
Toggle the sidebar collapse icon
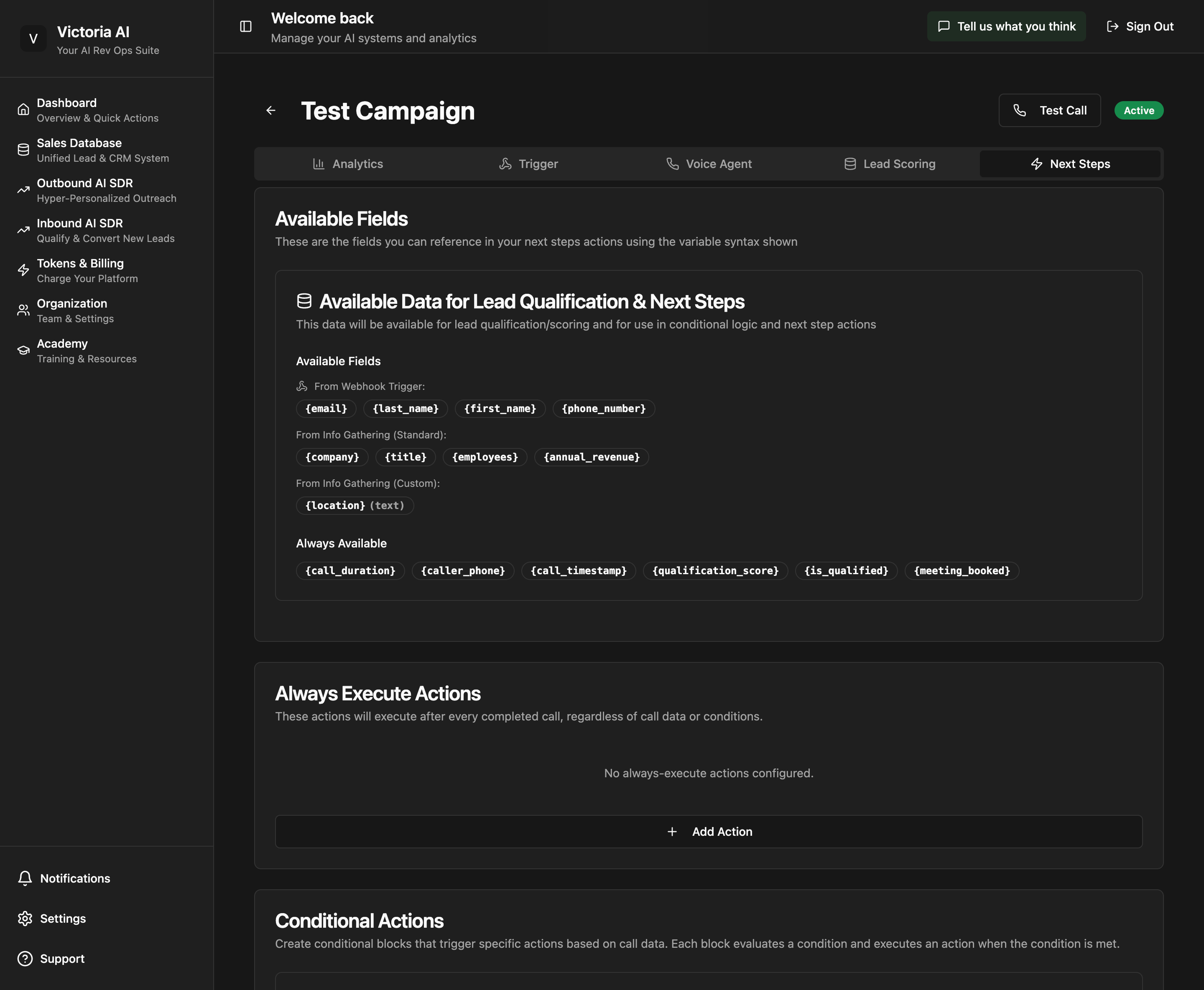click(x=246, y=26)
